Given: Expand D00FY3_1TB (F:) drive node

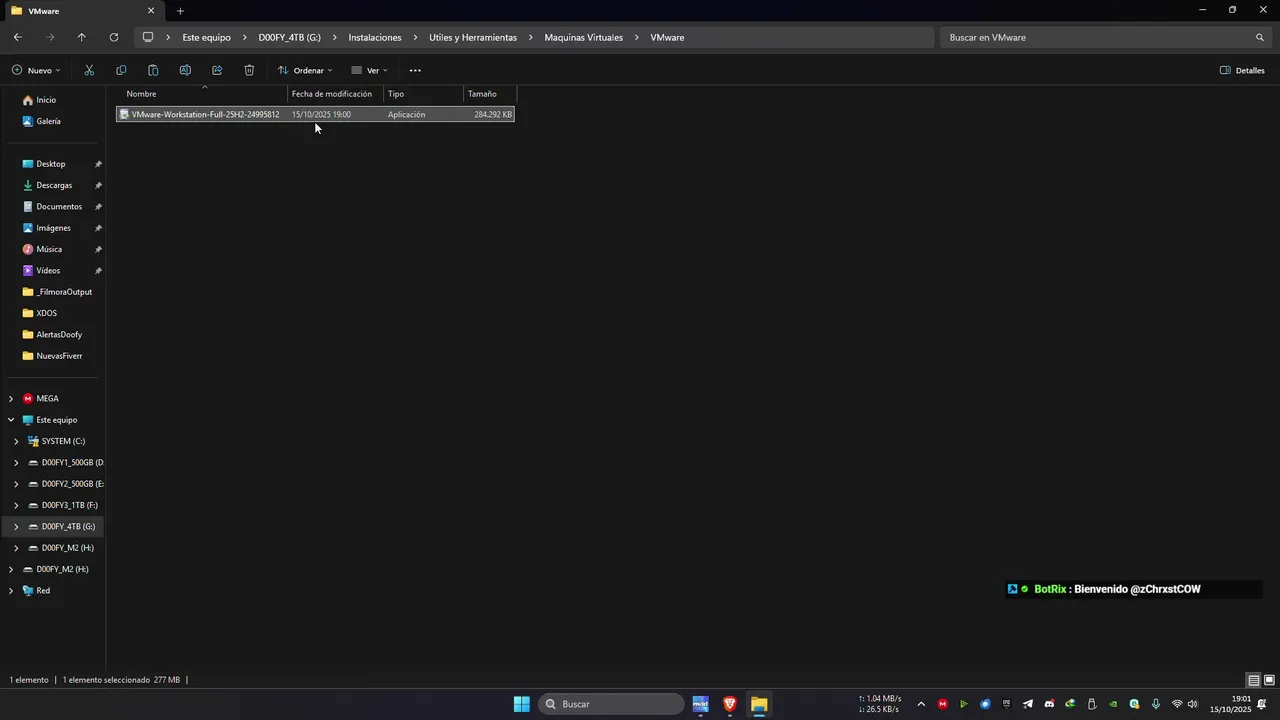Looking at the screenshot, I should coord(16,505).
